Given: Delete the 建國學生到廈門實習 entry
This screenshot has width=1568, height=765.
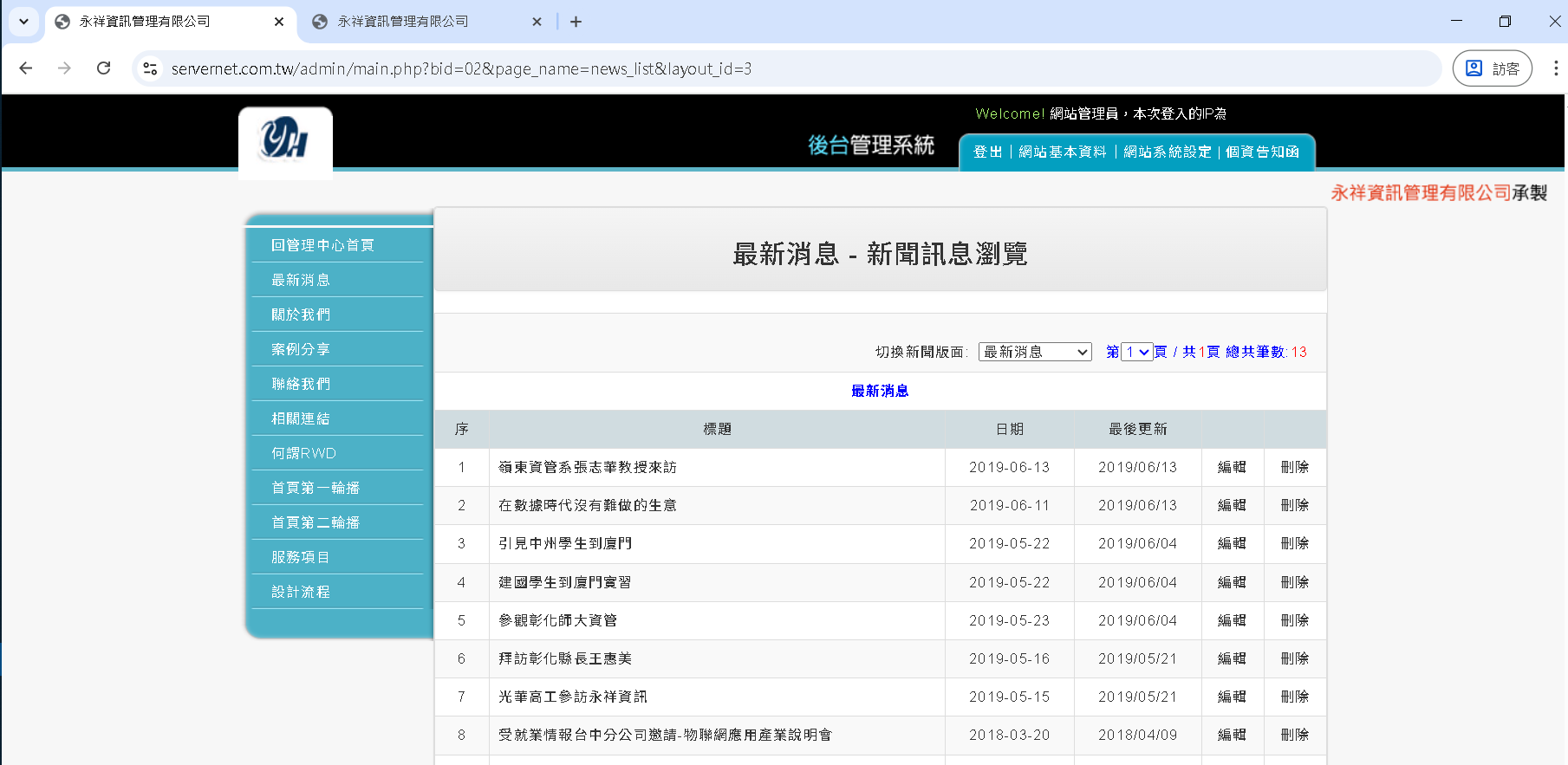Looking at the screenshot, I should 1295,582.
